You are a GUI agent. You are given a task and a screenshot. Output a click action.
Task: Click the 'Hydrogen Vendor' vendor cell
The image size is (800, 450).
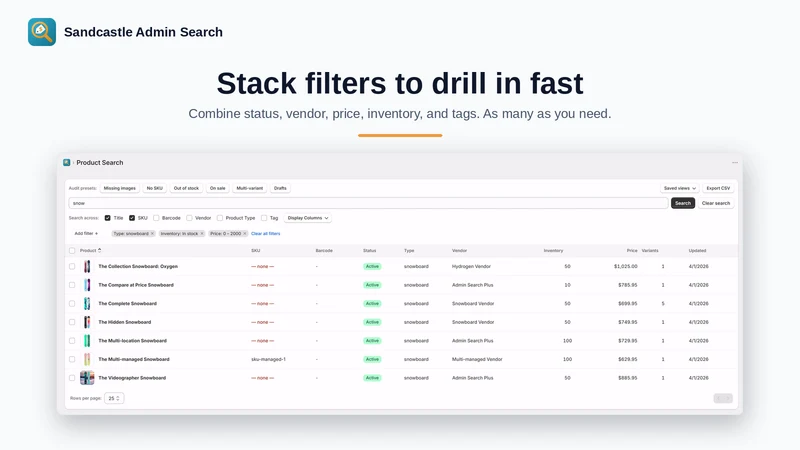(471, 266)
